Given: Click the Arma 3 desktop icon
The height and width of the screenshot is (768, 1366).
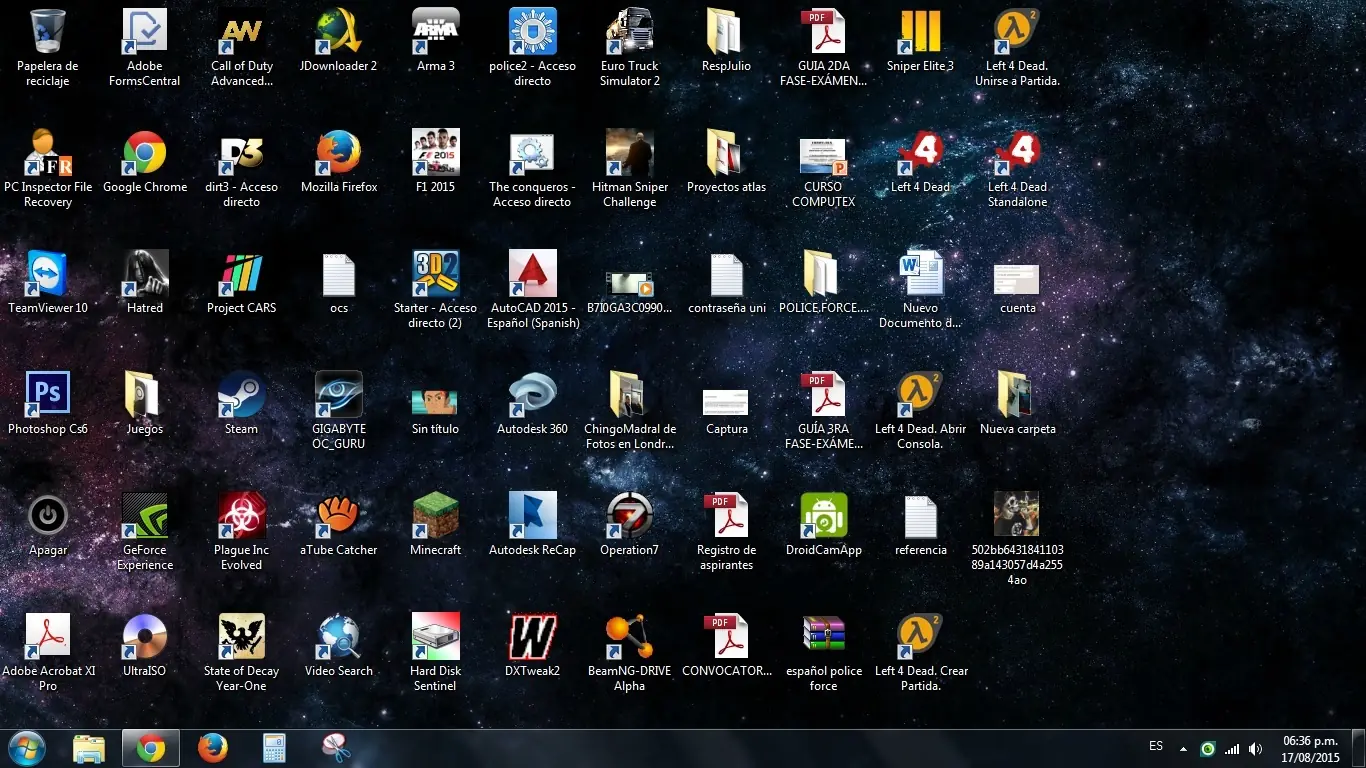Looking at the screenshot, I should pyautogui.click(x=436, y=32).
